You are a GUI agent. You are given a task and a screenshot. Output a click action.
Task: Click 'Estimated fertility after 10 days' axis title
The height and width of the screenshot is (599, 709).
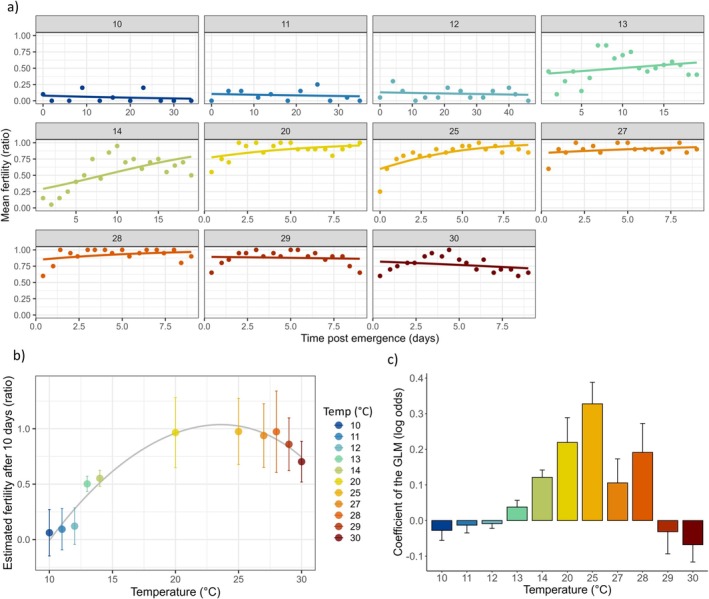[8, 473]
